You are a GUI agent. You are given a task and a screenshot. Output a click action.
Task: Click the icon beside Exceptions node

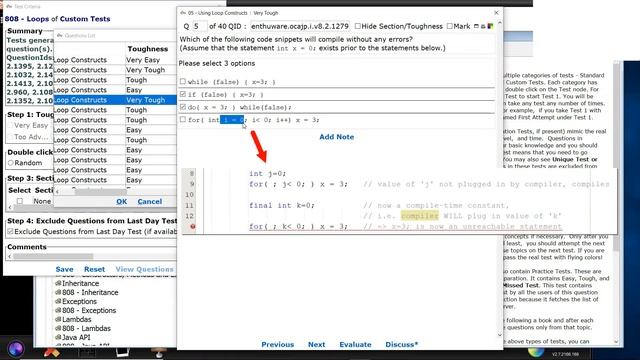point(58,301)
